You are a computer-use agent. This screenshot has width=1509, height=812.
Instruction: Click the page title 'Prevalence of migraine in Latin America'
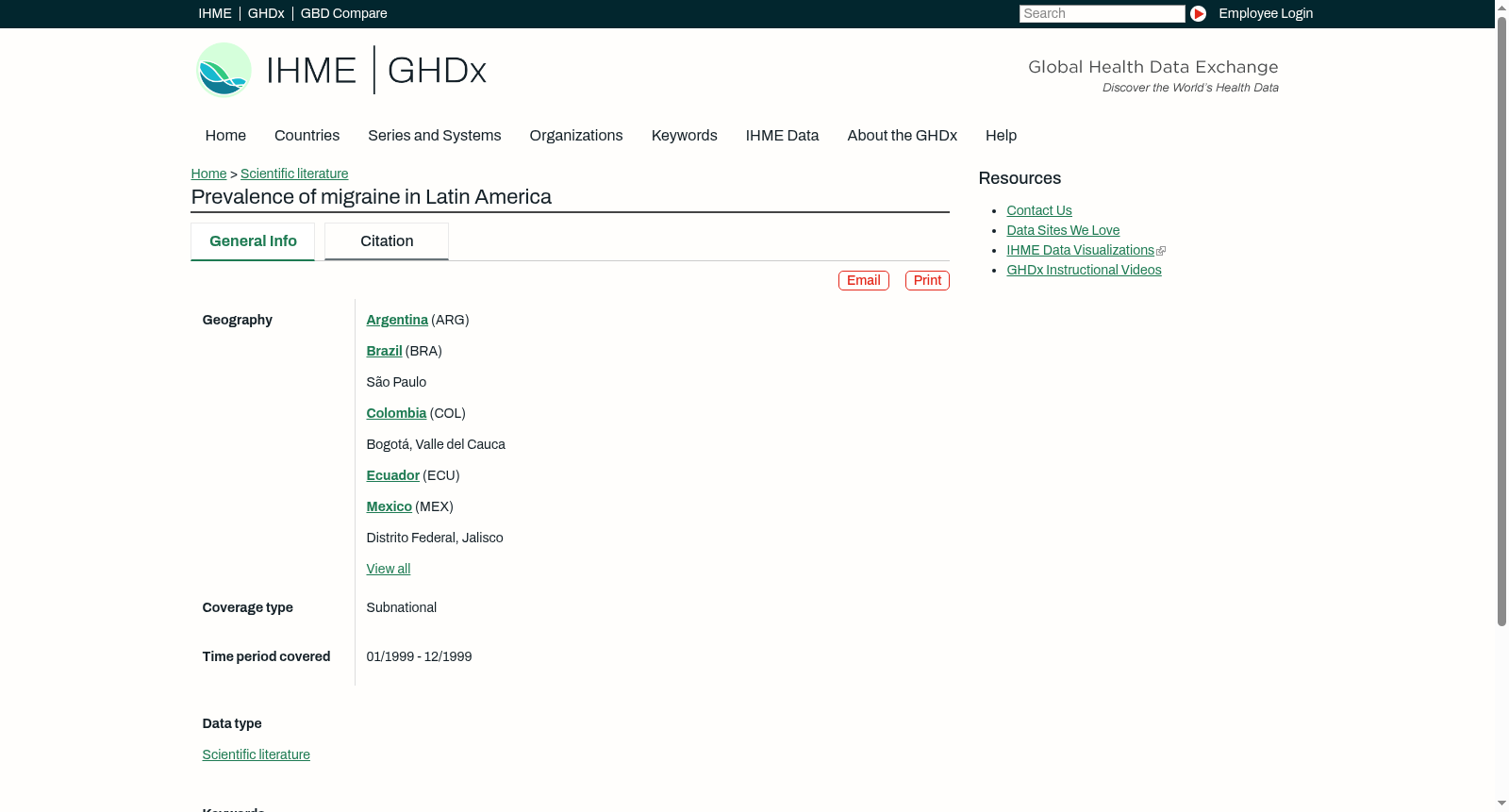coord(371,197)
